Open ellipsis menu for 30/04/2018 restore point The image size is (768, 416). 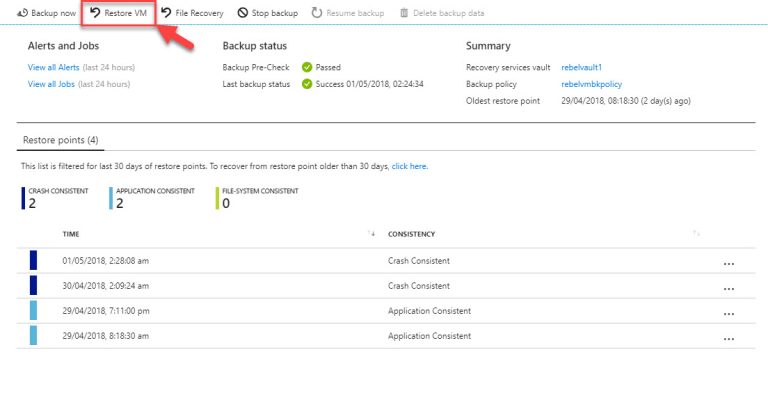point(728,287)
